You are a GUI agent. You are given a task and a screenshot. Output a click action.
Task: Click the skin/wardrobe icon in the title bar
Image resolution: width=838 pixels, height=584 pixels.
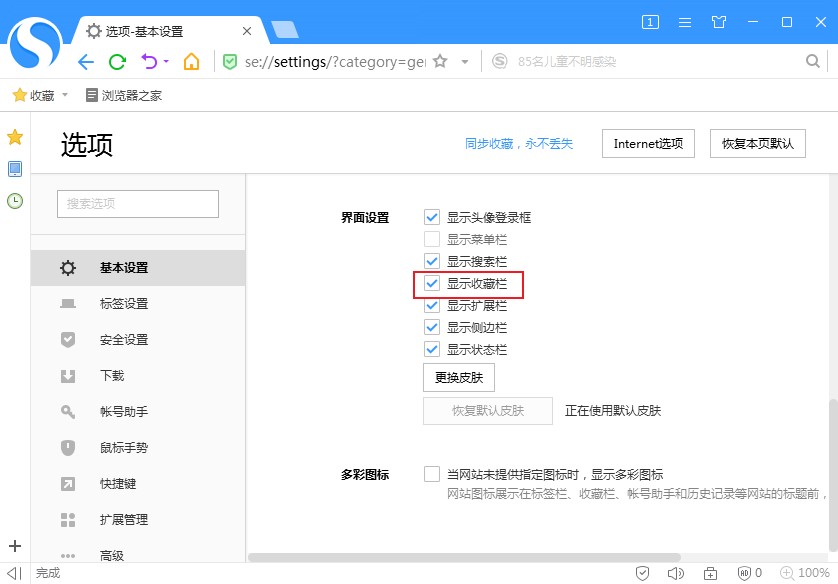(718, 20)
